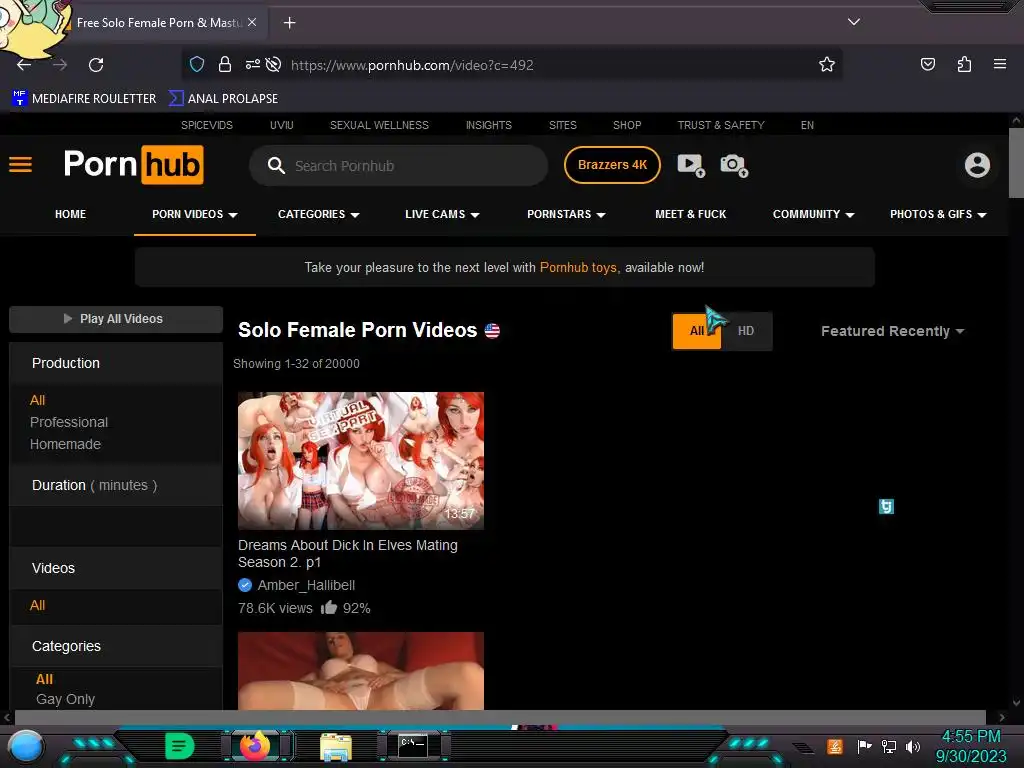This screenshot has height=768, width=1024.
Task: Click the right arrow of horizontal scrollbar
Action: (1002, 717)
